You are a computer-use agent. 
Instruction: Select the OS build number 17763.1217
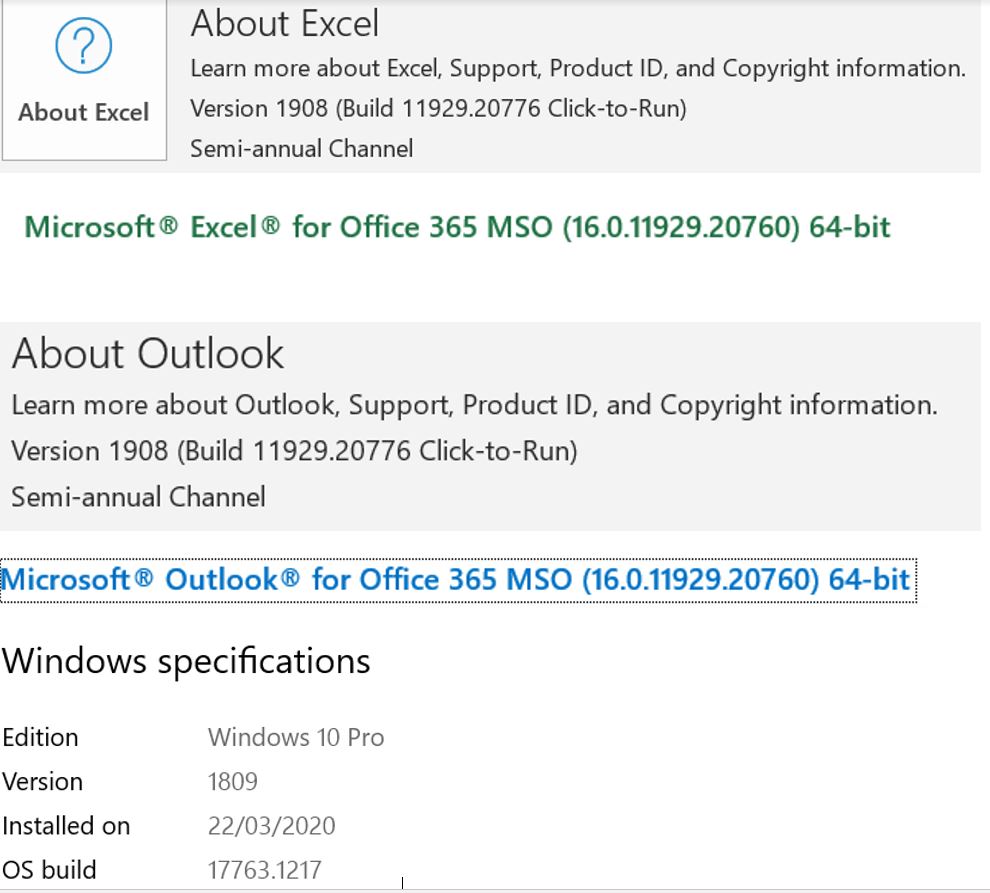265,870
